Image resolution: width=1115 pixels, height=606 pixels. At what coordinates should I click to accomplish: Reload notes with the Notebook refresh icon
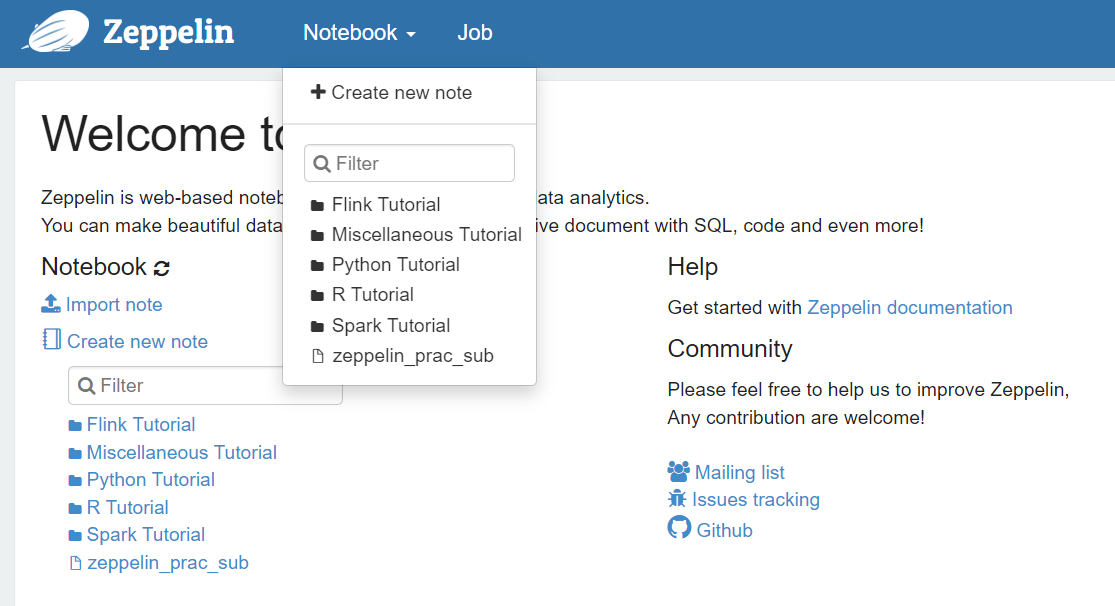tap(161, 268)
